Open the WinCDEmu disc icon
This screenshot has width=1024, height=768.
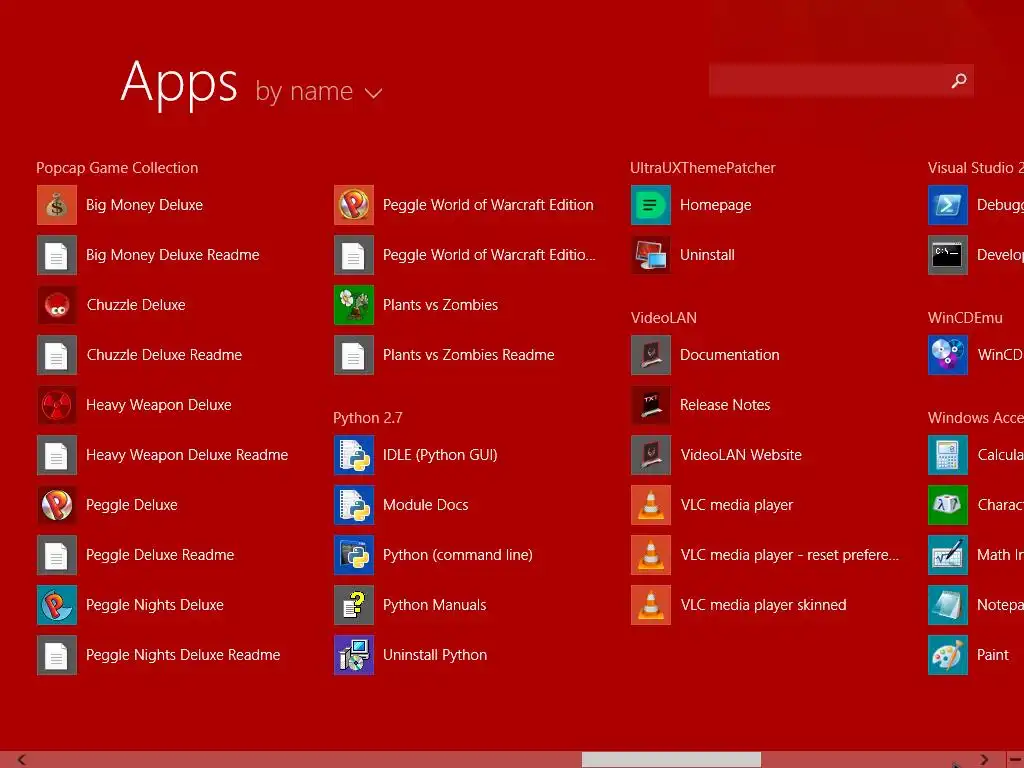coord(948,355)
